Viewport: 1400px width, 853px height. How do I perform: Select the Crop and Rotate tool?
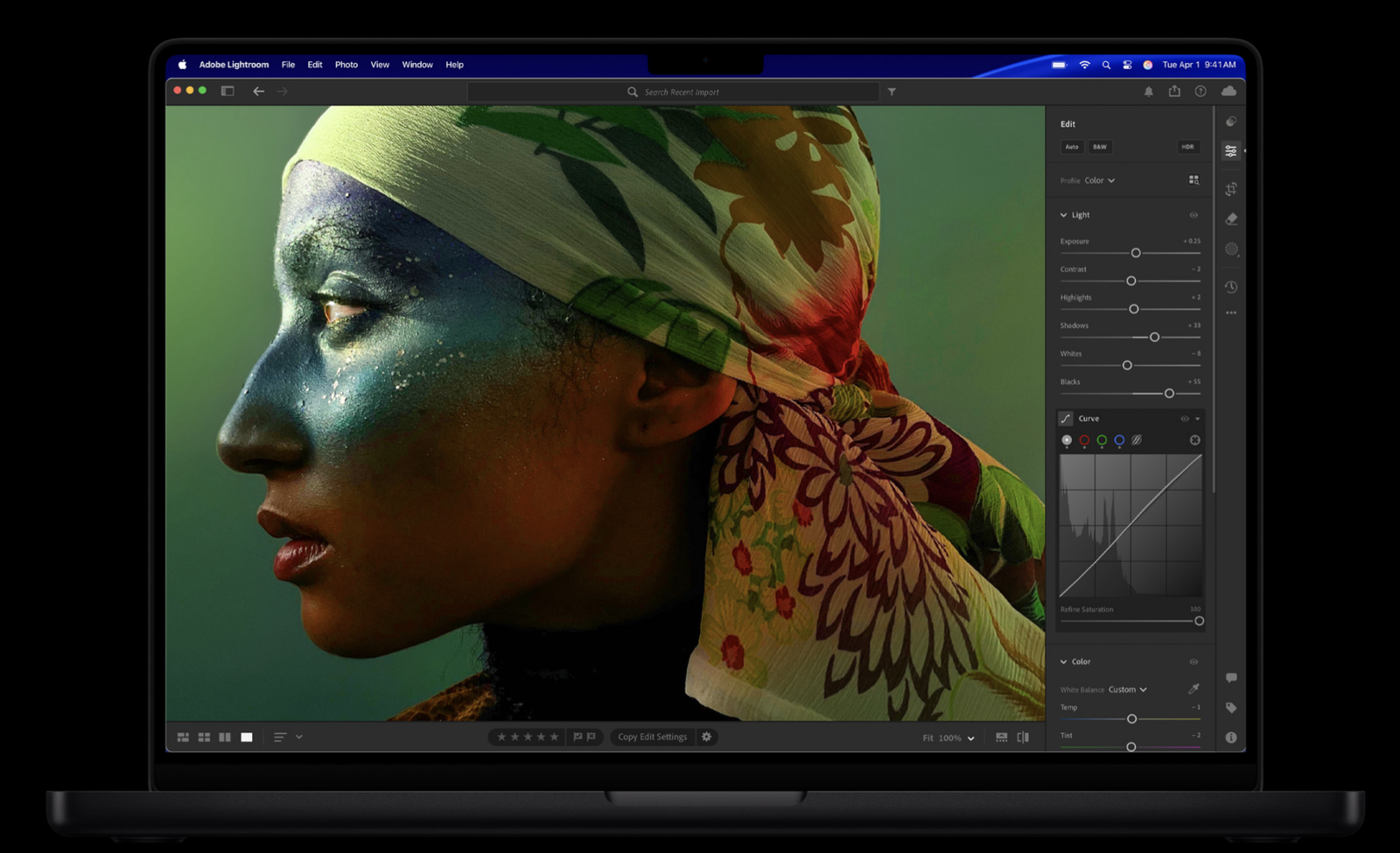point(1231,189)
